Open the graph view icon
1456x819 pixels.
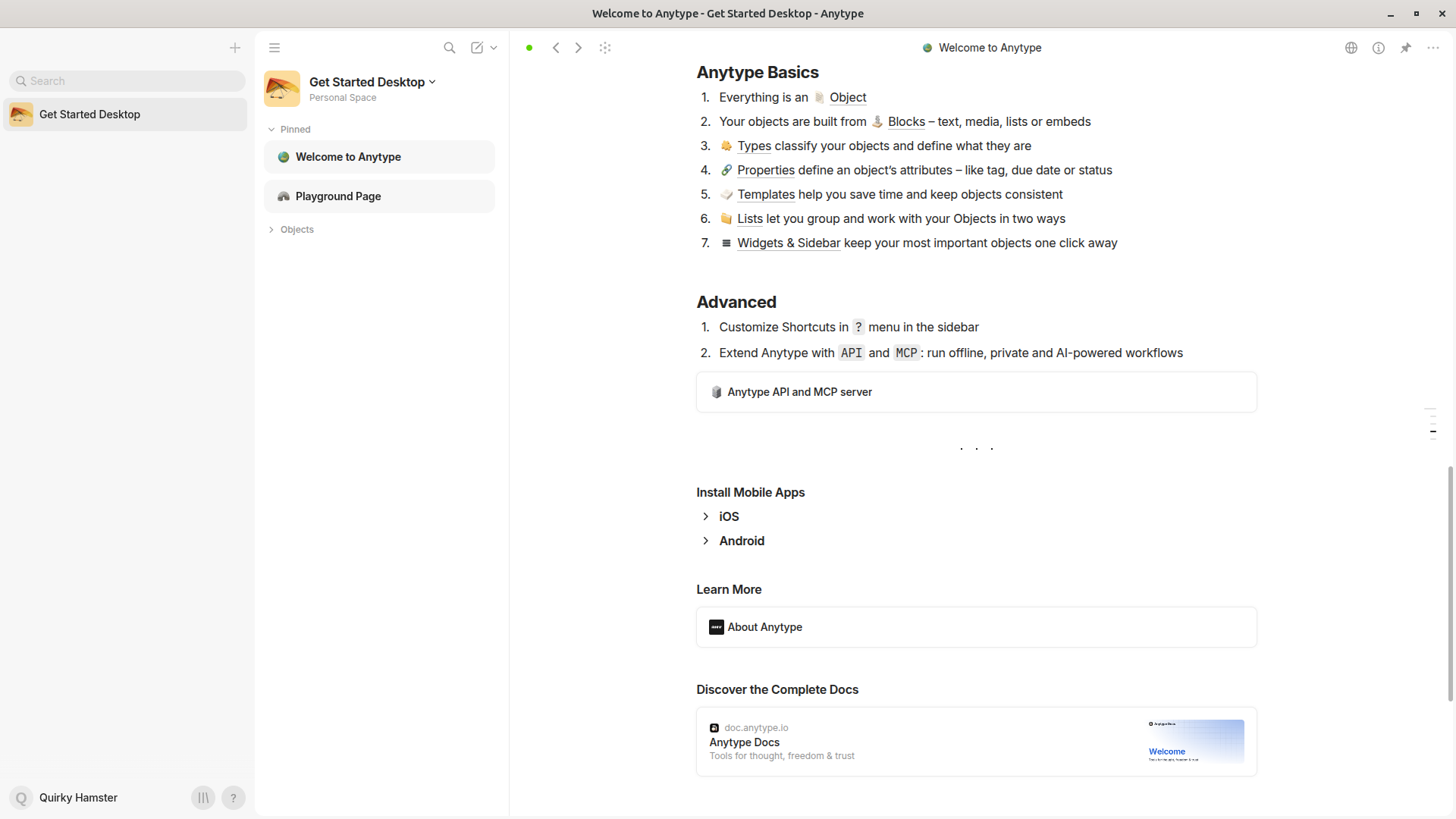tap(605, 48)
